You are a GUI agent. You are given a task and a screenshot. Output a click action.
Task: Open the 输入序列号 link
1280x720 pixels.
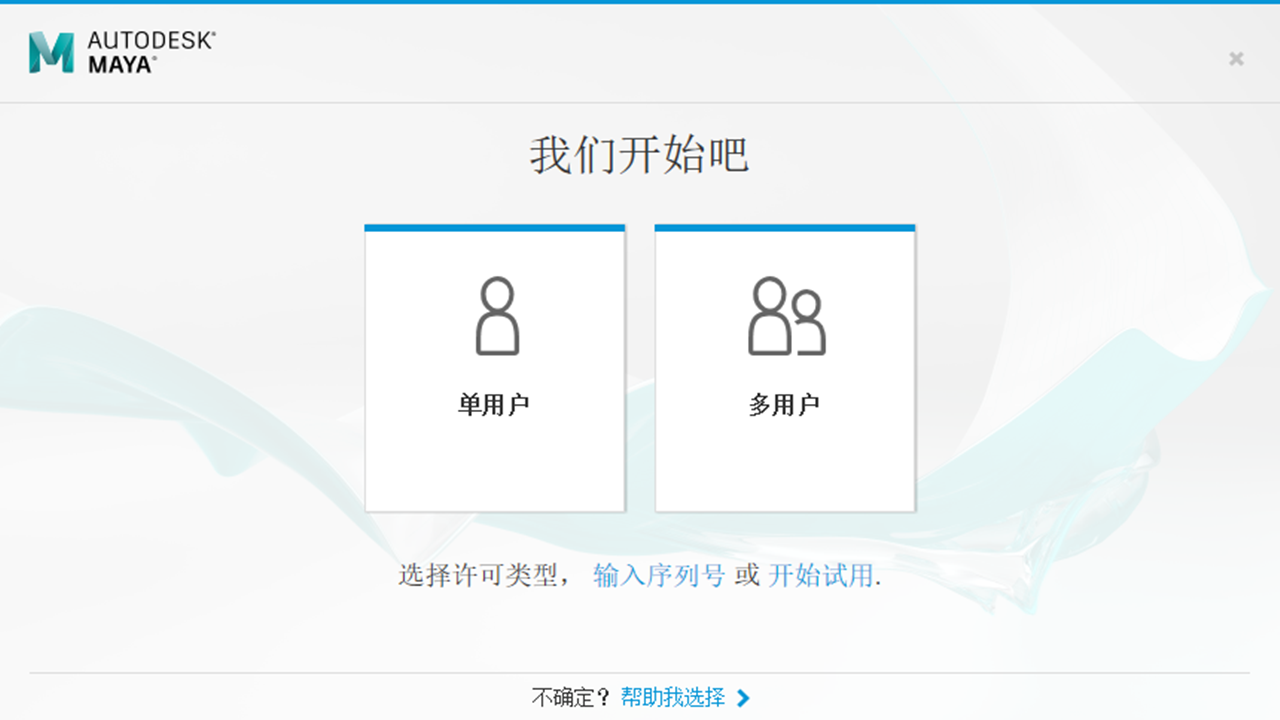point(659,576)
